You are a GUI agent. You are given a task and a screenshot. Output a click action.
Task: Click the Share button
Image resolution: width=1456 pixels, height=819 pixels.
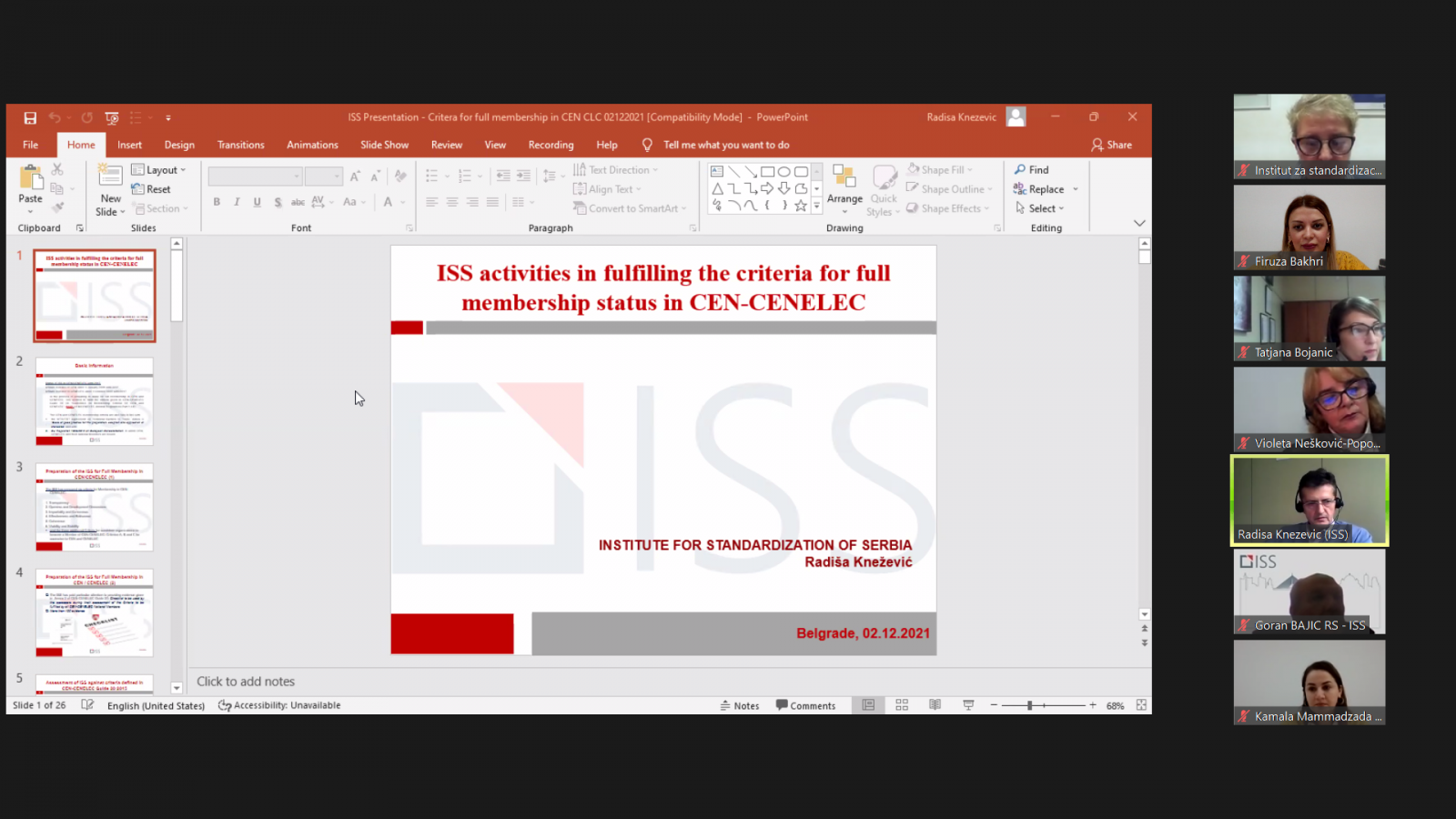tap(1112, 145)
